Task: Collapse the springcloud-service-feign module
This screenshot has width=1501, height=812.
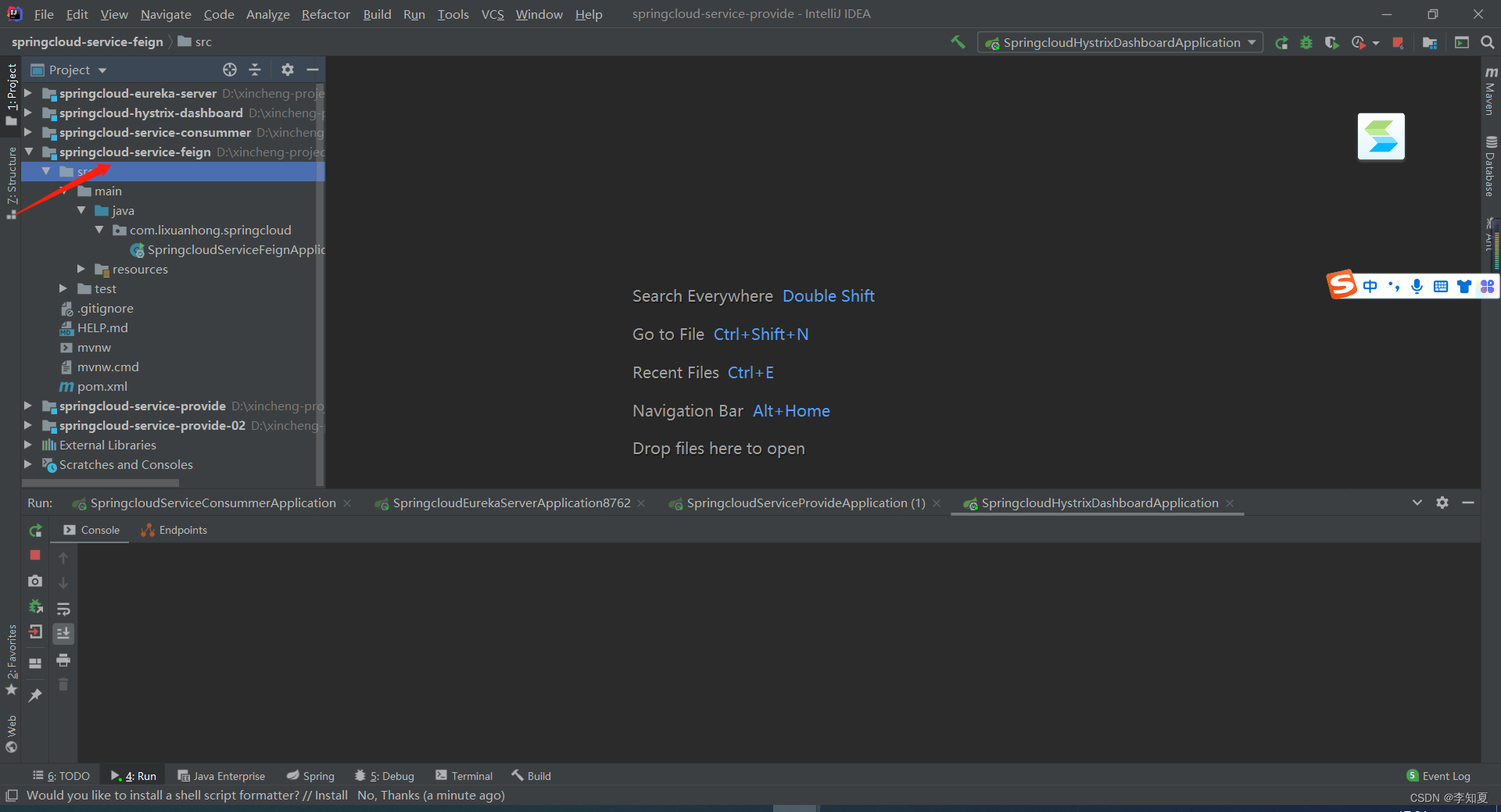Action: [28, 152]
